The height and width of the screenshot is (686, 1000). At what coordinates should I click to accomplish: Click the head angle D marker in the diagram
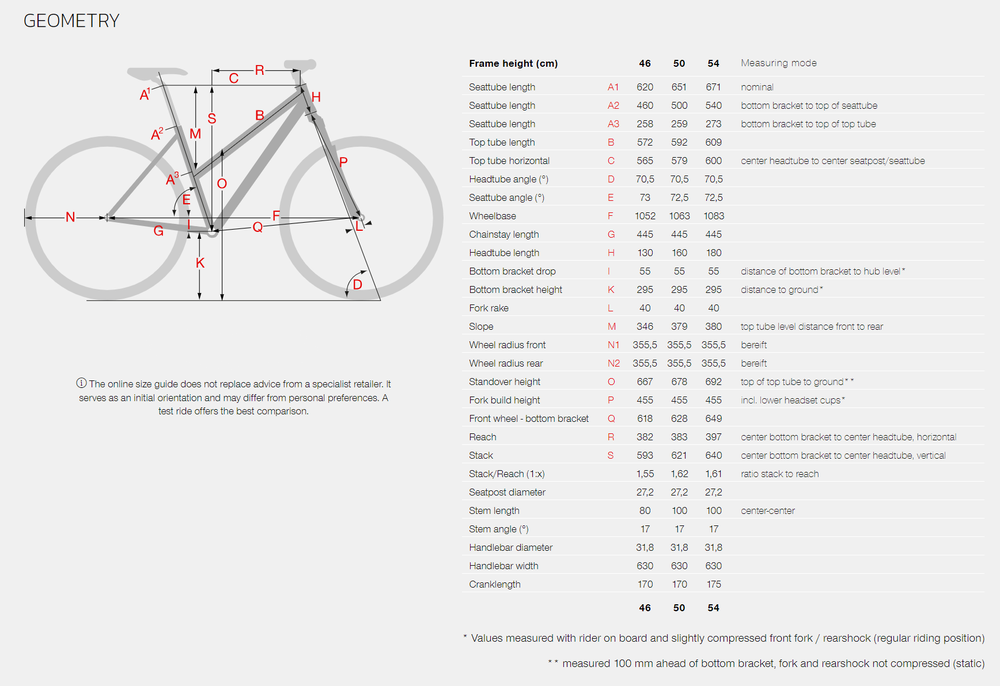click(x=358, y=286)
